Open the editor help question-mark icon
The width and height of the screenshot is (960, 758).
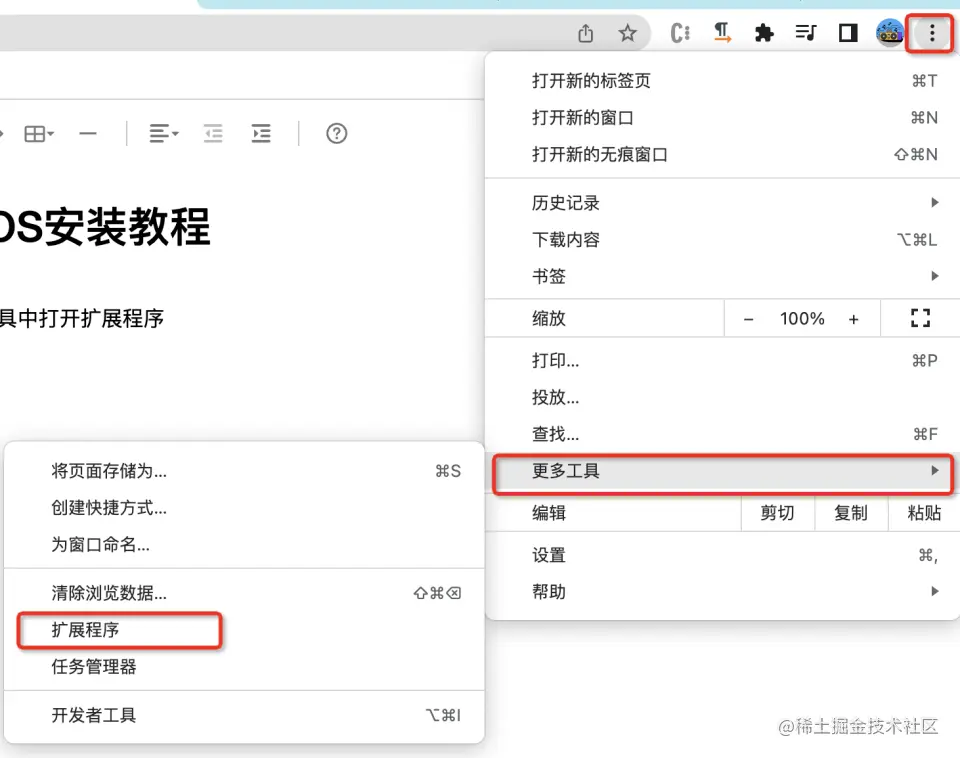337,133
